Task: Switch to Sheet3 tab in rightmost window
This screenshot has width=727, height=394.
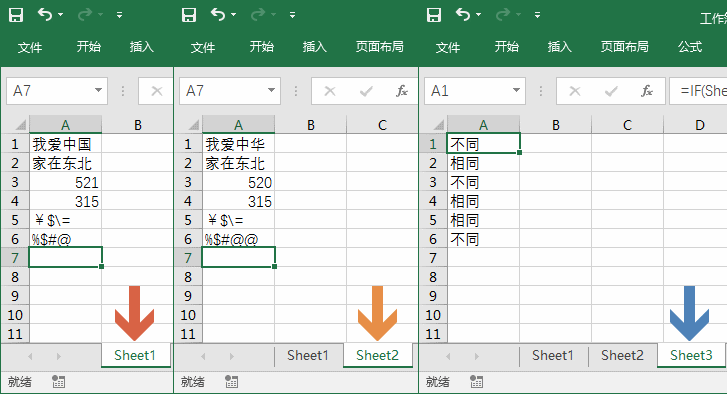Action: (691, 356)
